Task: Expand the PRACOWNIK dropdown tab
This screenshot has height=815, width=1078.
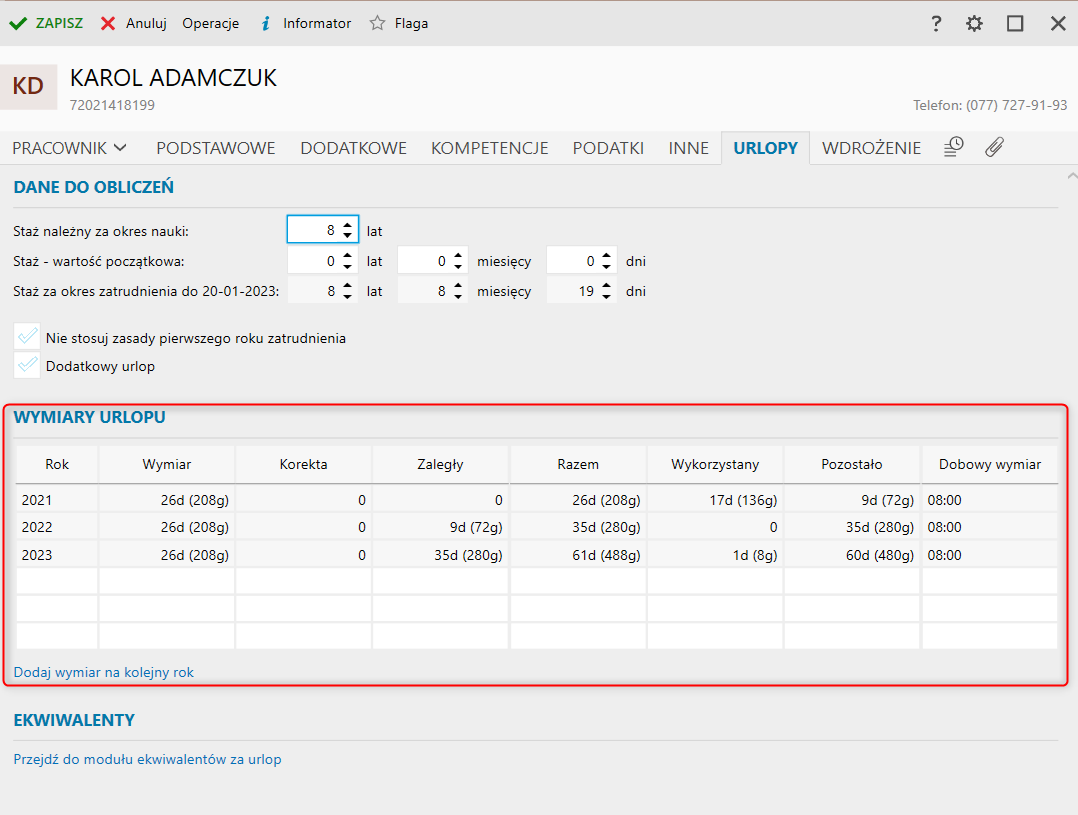Action: click(x=70, y=148)
